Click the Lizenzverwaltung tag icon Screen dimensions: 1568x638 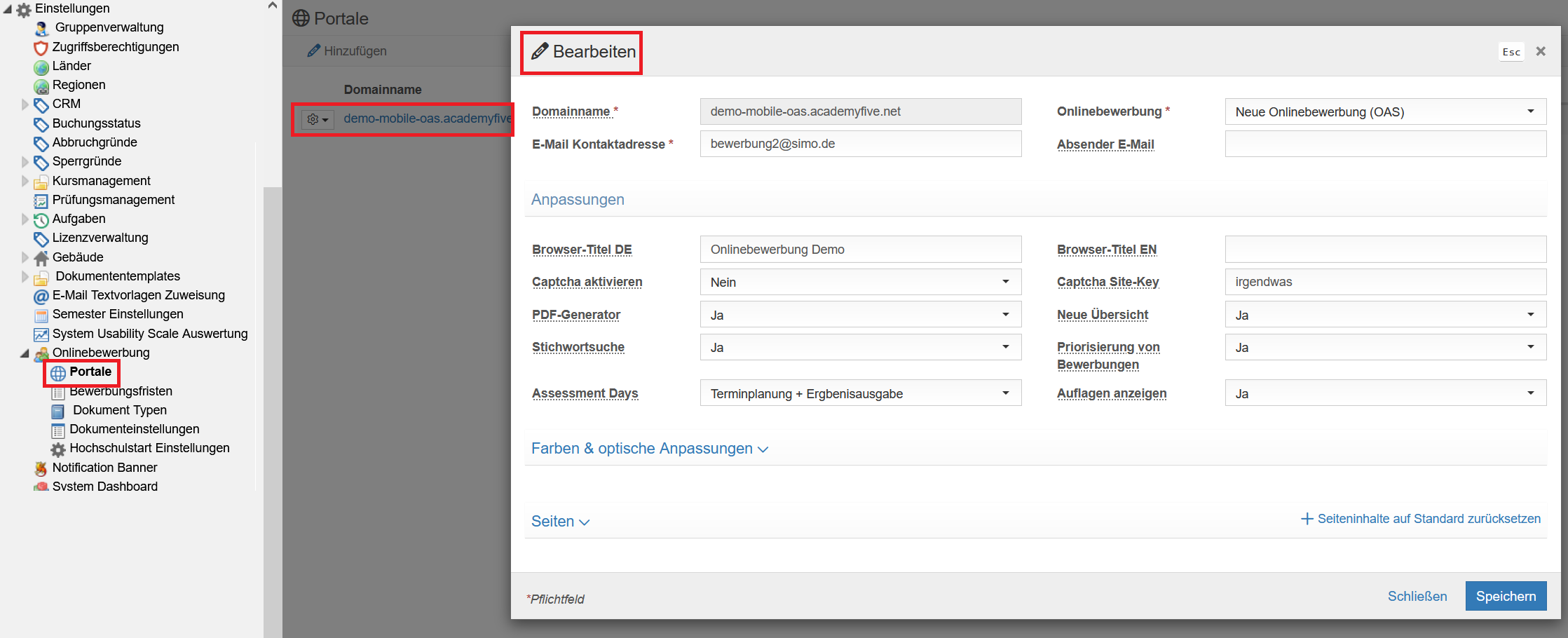(x=41, y=238)
